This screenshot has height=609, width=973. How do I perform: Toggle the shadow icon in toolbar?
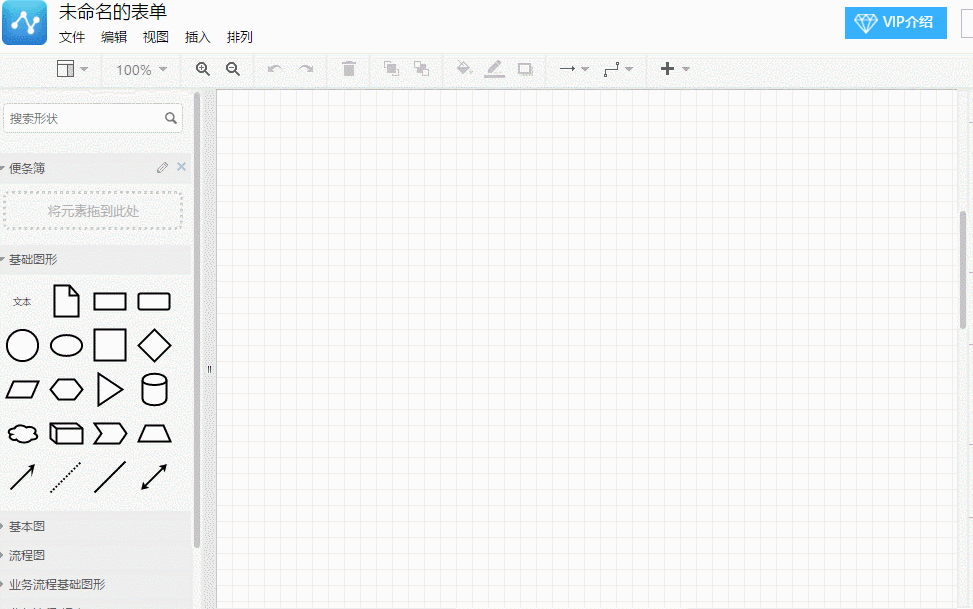click(525, 69)
